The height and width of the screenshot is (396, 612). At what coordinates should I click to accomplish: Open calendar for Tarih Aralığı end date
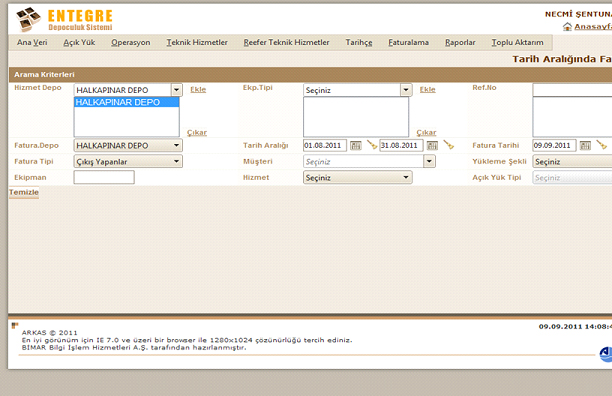[432, 146]
